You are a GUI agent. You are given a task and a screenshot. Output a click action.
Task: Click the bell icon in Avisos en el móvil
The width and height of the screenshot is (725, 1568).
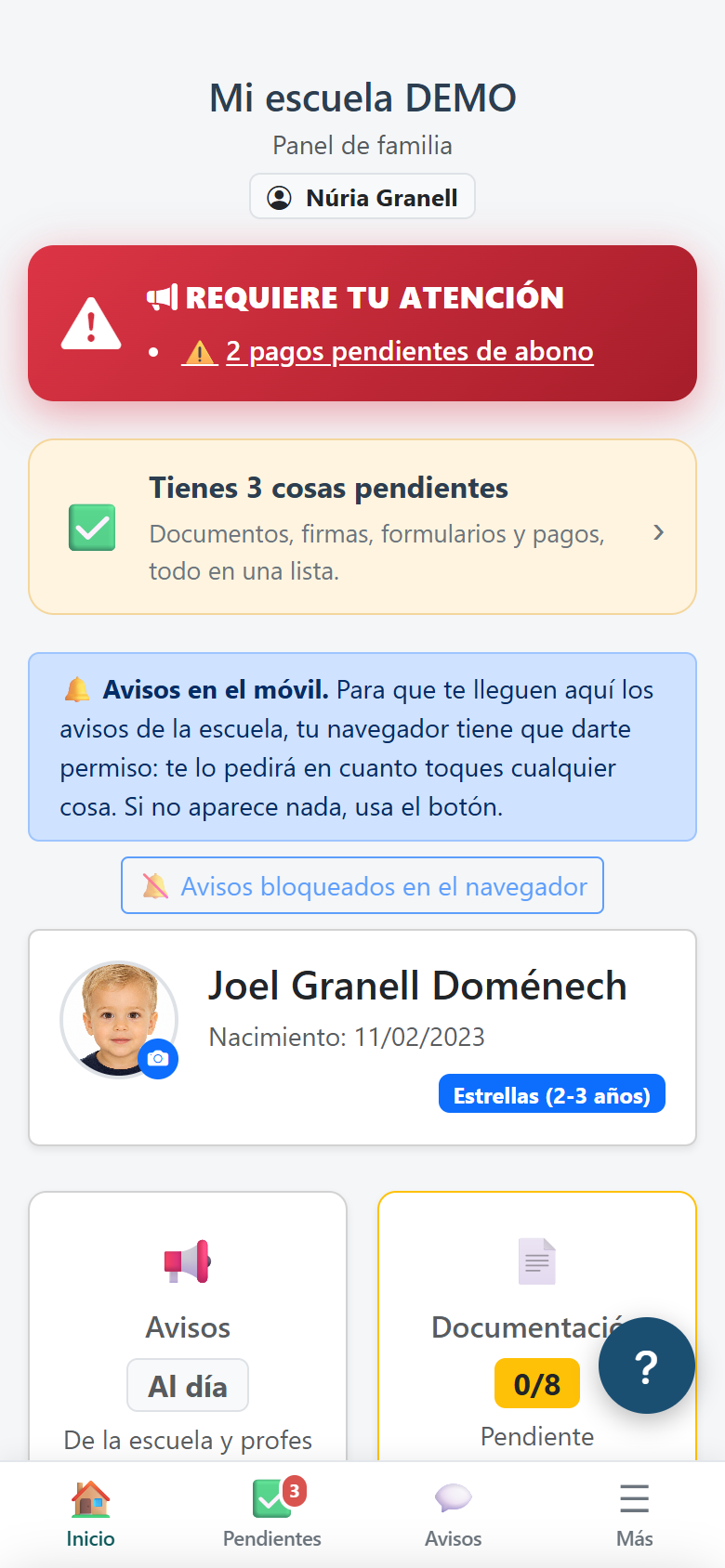(77, 690)
